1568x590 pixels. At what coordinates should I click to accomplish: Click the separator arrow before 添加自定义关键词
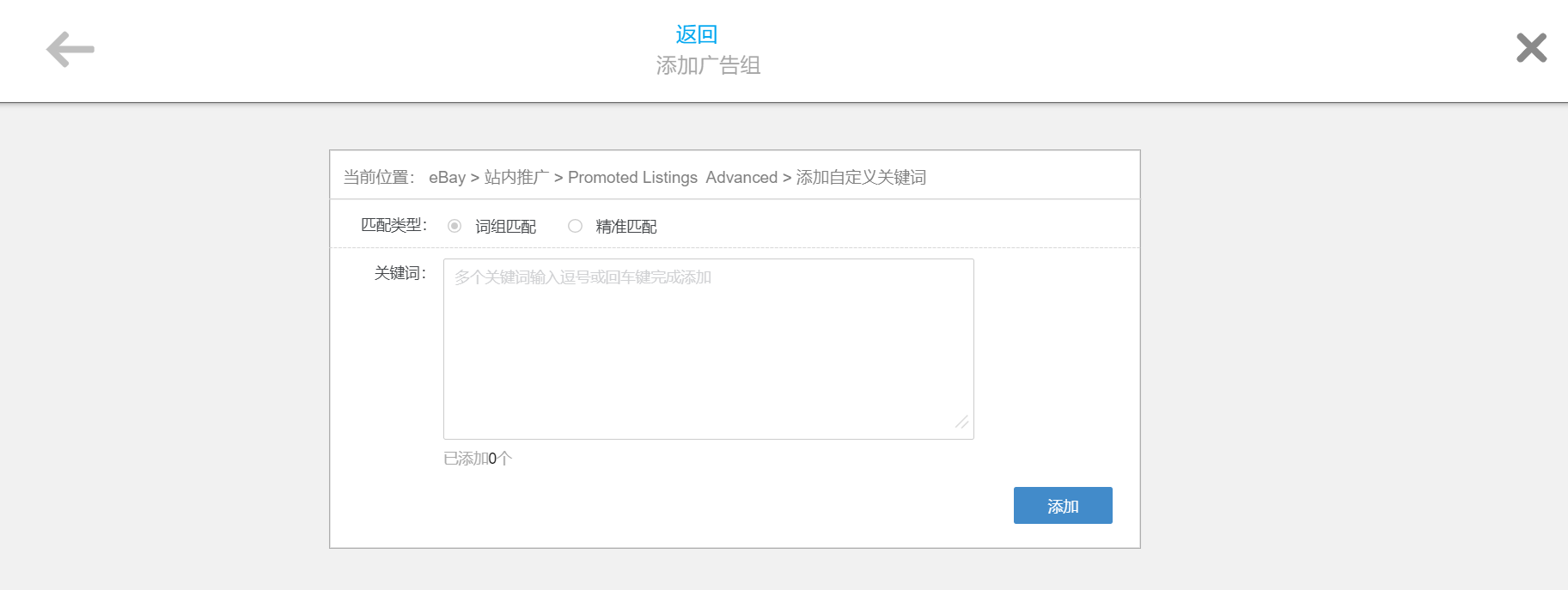(787, 178)
